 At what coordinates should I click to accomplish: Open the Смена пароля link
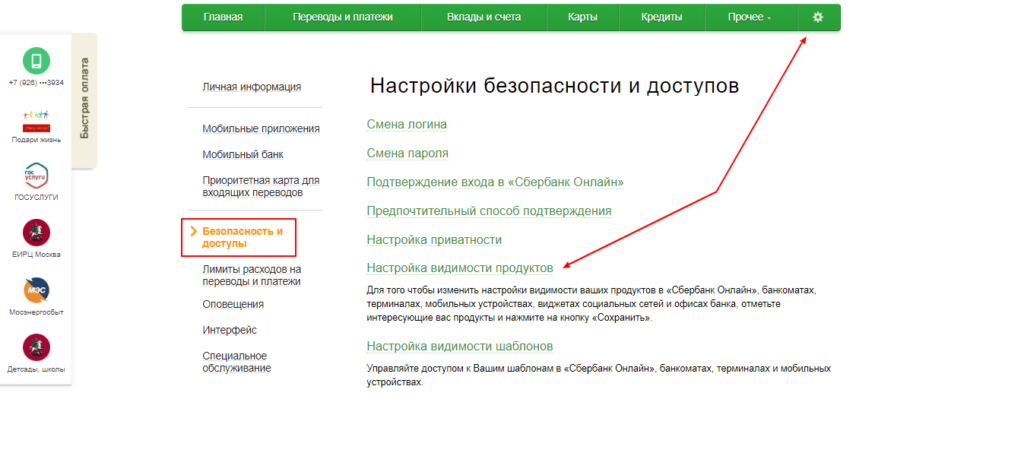pyautogui.click(x=407, y=153)
